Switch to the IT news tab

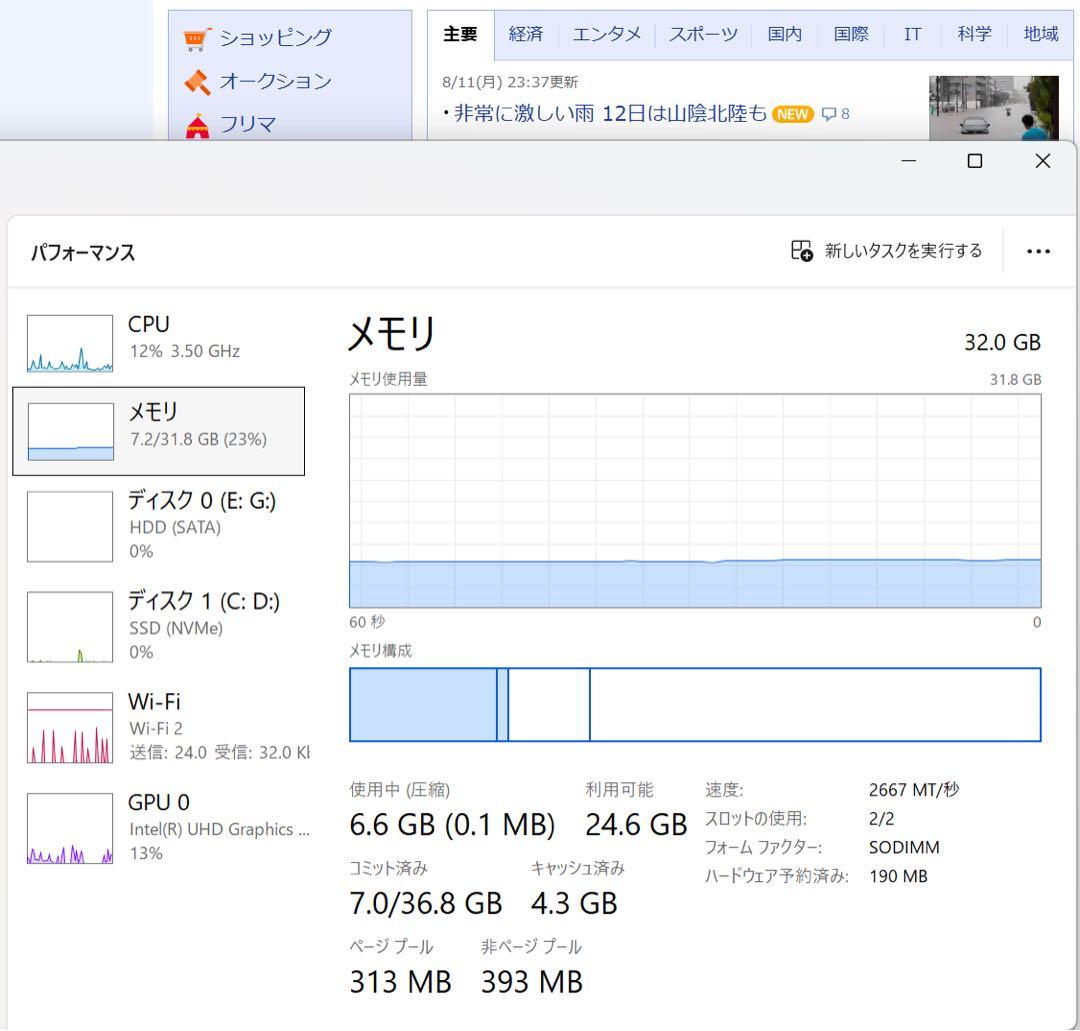click(912, 33)
